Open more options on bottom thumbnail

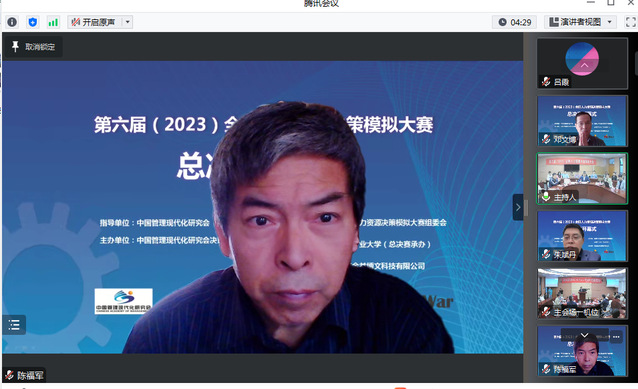(616, 337)
